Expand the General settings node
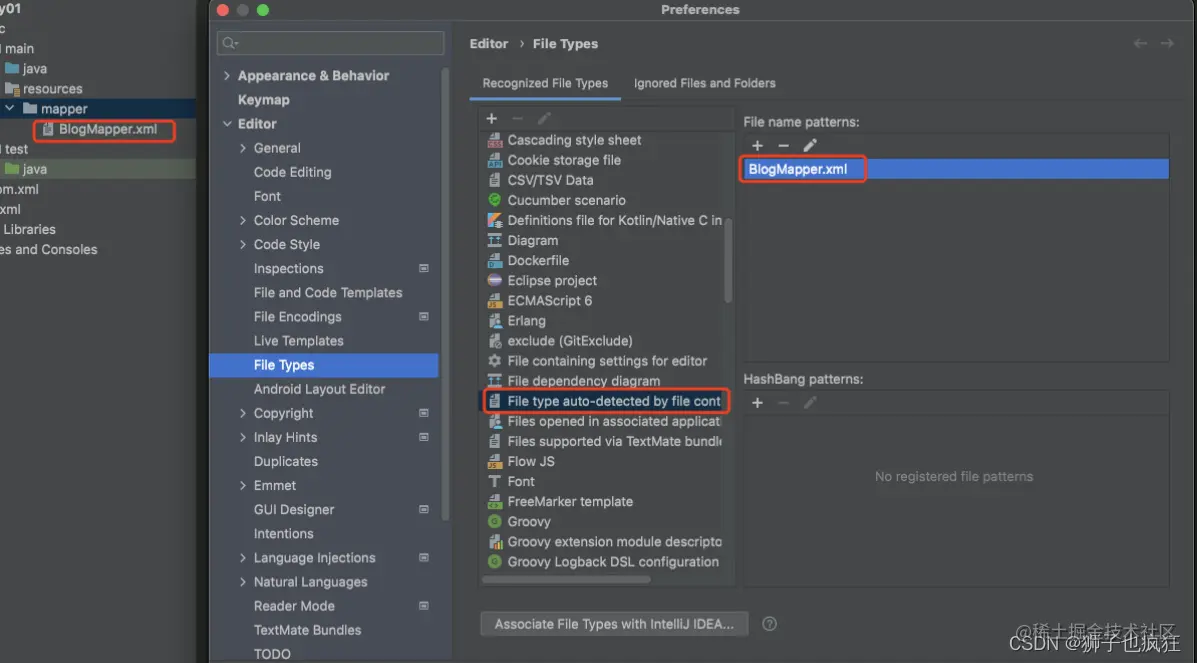 pos(243,148)
